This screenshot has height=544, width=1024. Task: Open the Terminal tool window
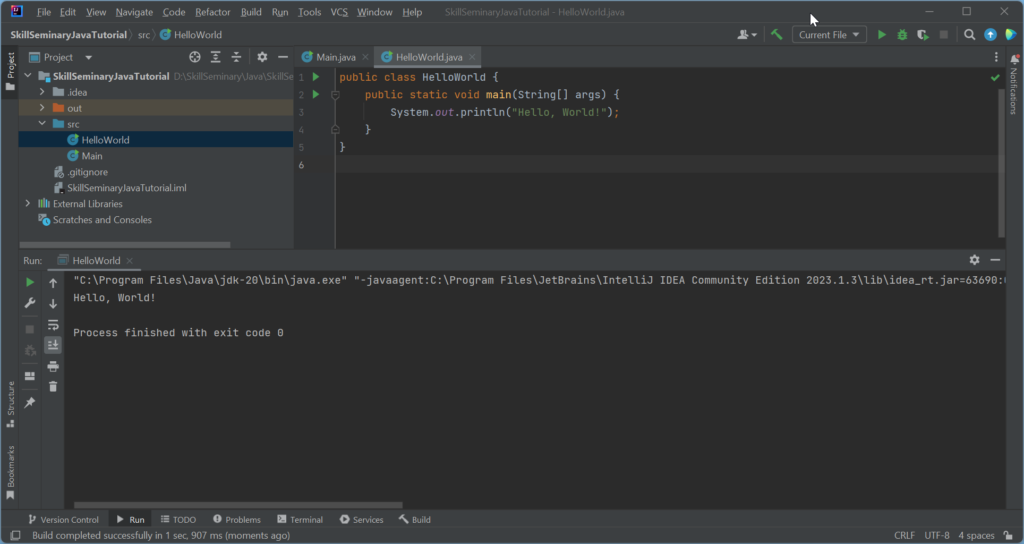click(300, 519)
